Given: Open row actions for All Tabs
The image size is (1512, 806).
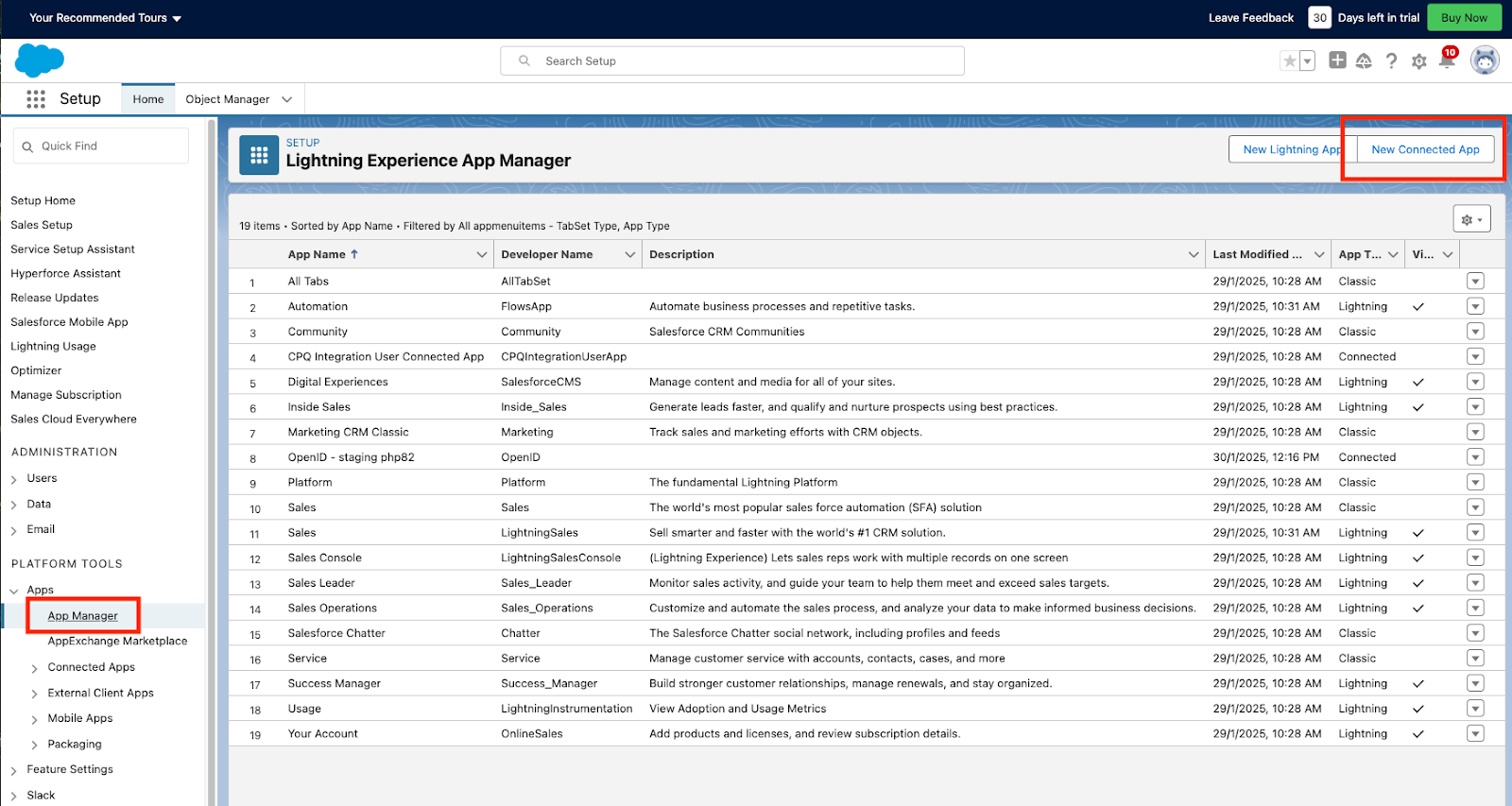Looking at the screenshot, I should click(1475, 281).
